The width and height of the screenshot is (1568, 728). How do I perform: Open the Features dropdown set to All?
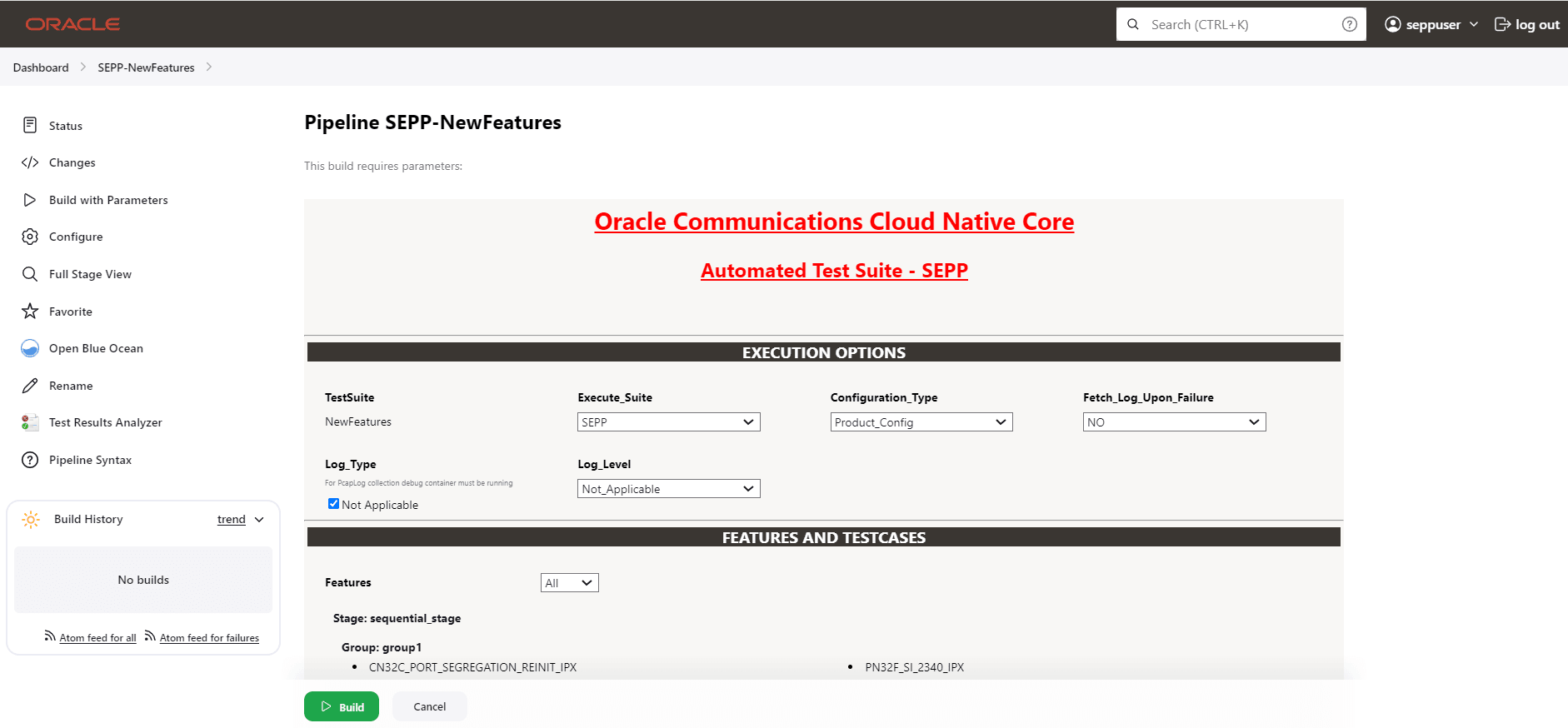(x=570, y=583)
